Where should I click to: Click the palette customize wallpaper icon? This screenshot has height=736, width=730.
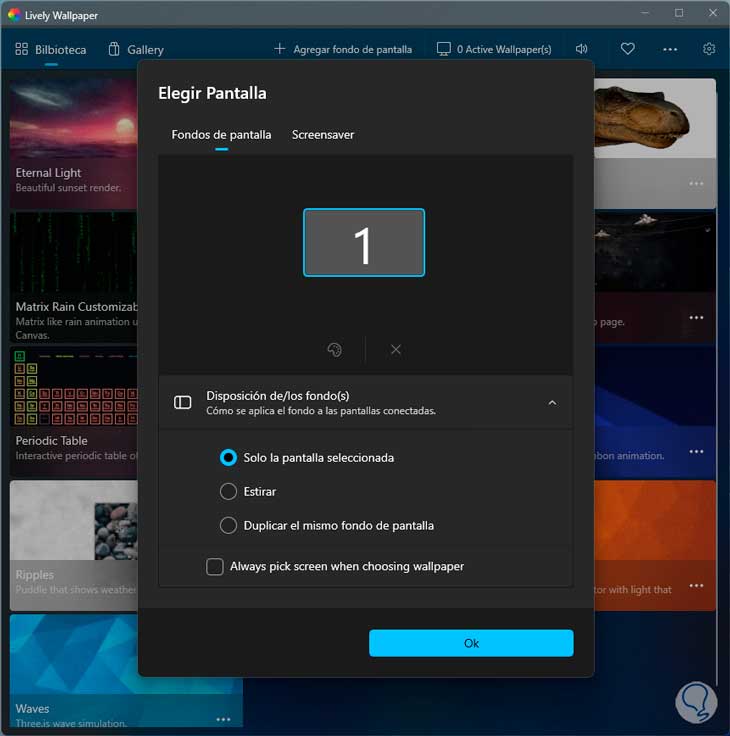pos(334,350)
